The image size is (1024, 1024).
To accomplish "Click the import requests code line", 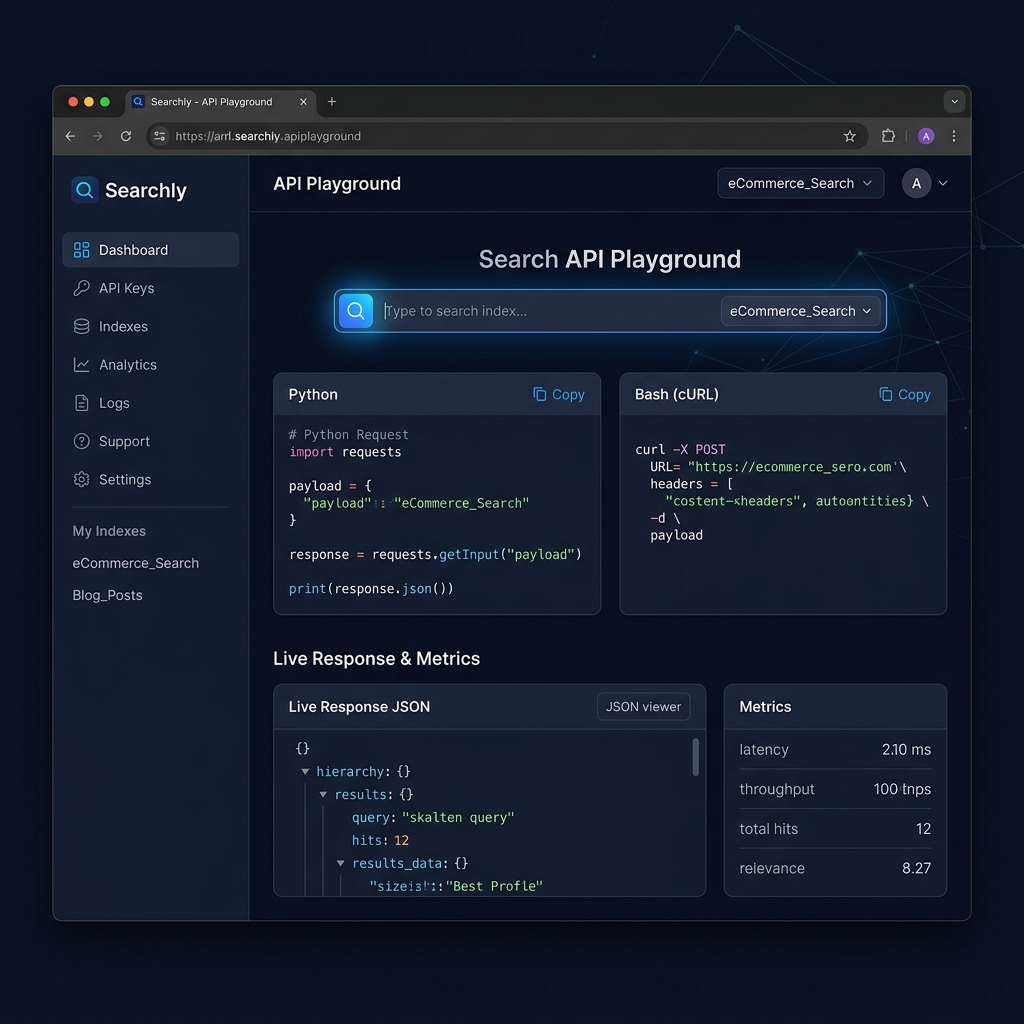I will pyautogui.click(x=345, y=452).
